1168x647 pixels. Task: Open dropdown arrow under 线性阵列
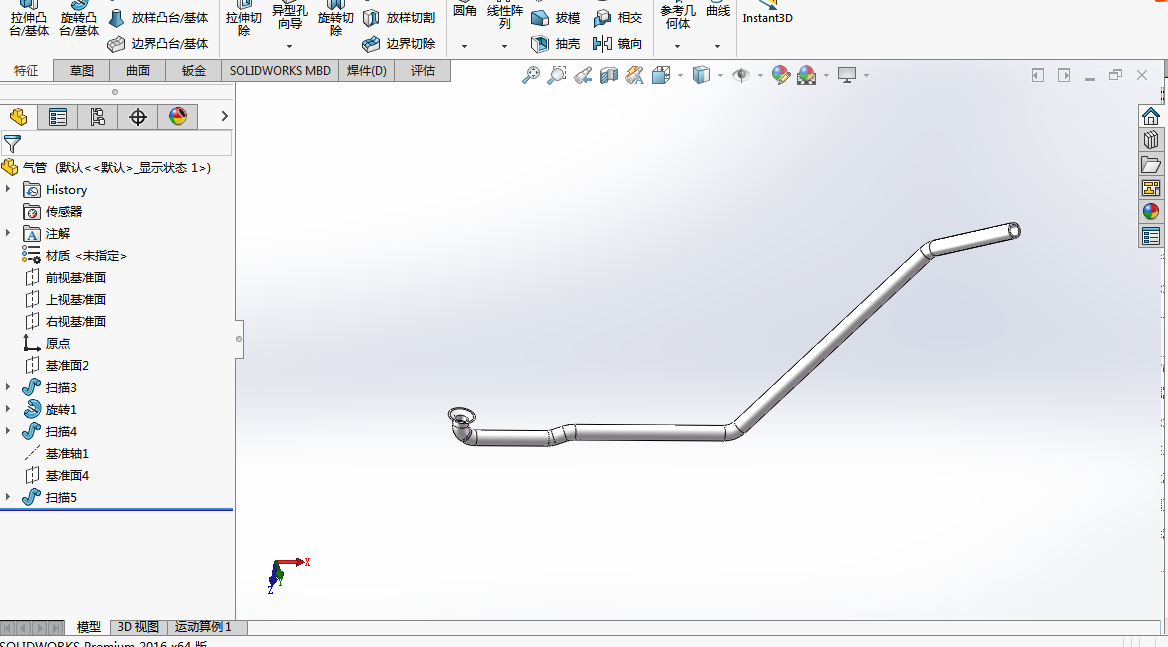[x=504, y=46]
